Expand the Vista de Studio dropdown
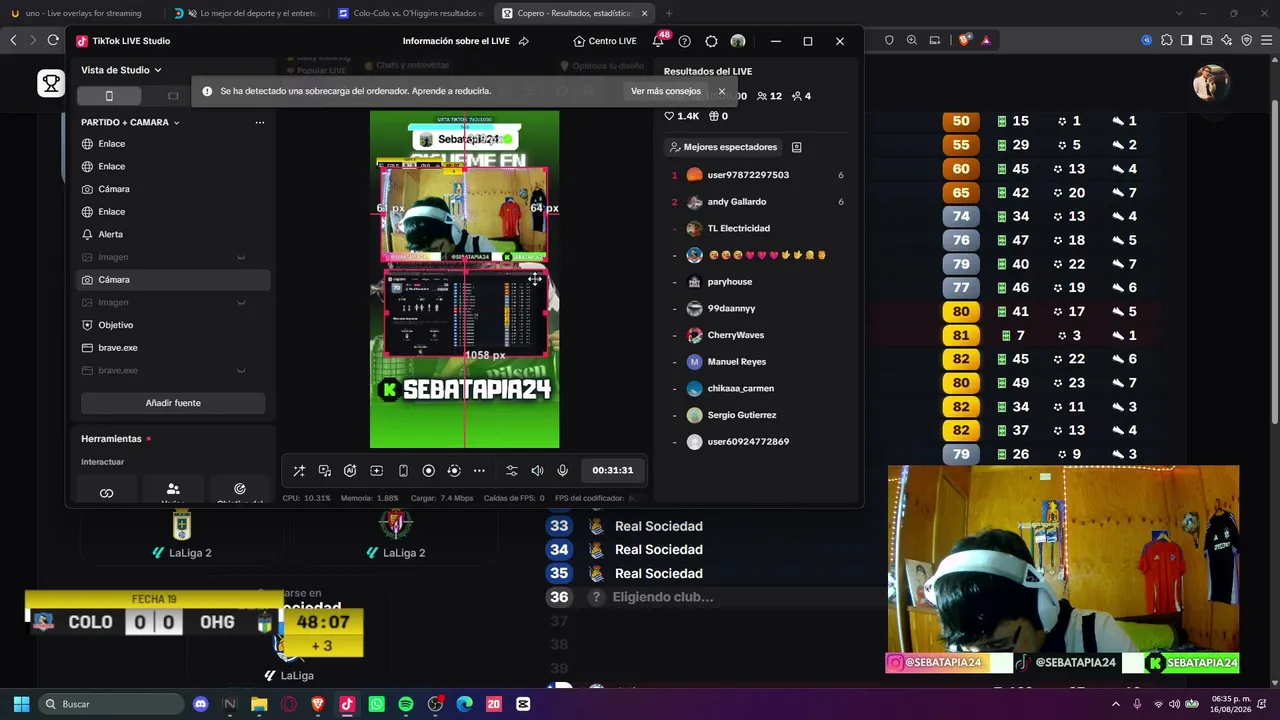 coord(121,70)
